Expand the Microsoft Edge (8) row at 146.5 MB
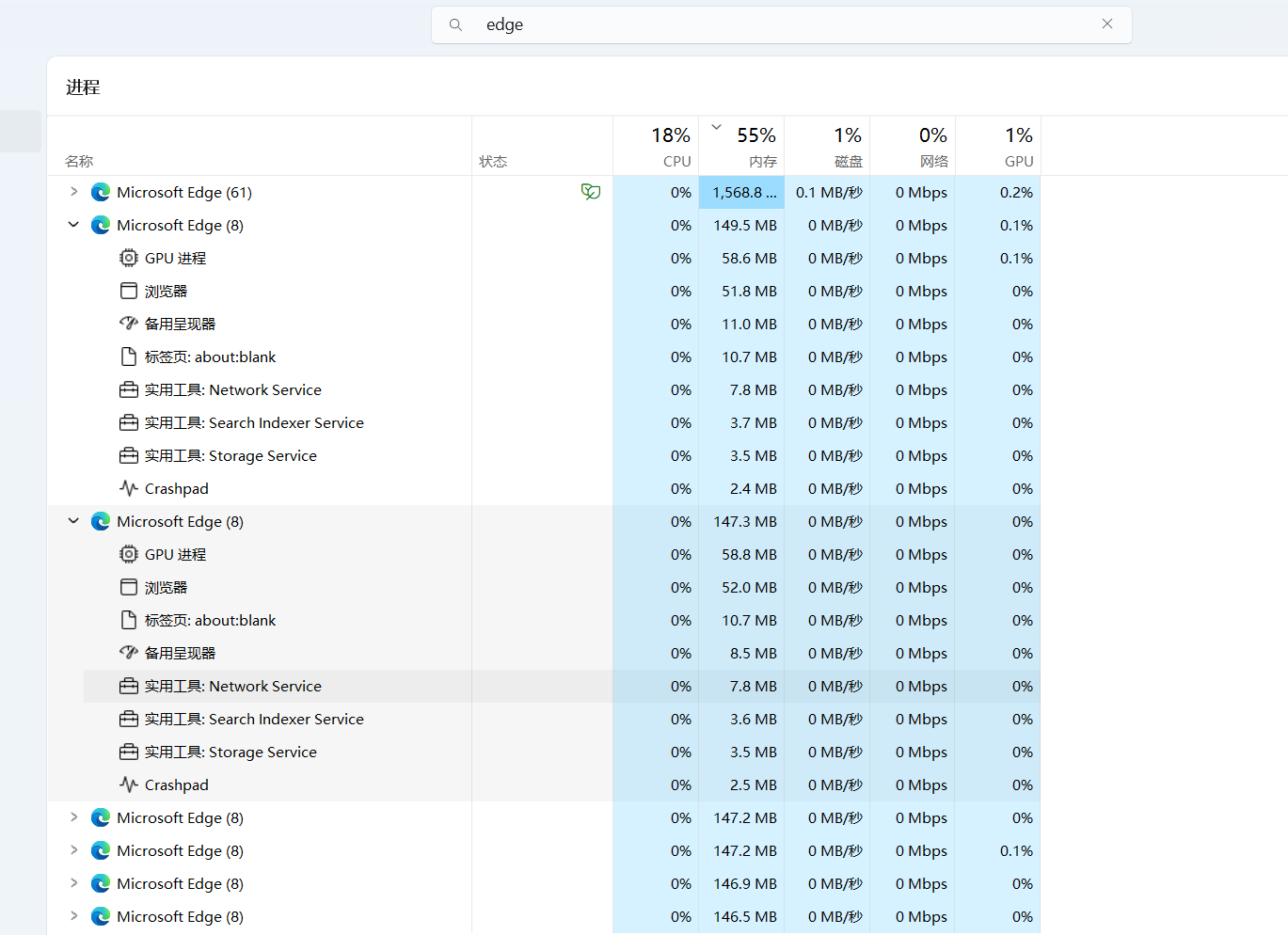 coord(73,916)
